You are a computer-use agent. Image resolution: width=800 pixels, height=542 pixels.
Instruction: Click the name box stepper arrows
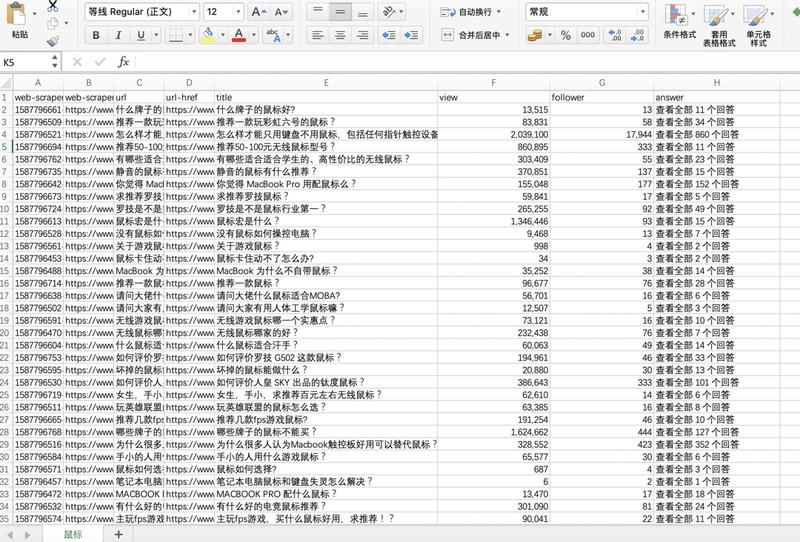[55, 62]
